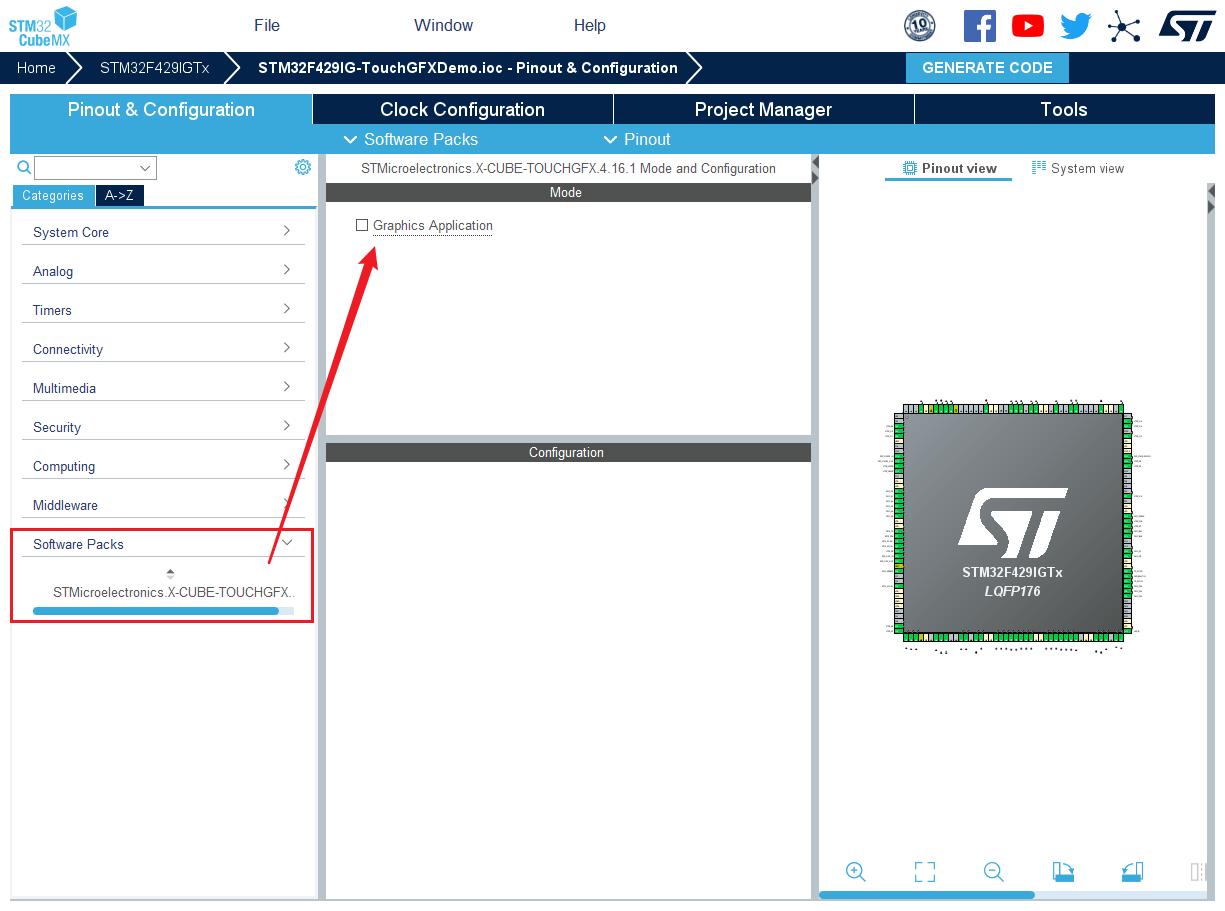
Task: Switch to the System view
Action: (1078, 168)
